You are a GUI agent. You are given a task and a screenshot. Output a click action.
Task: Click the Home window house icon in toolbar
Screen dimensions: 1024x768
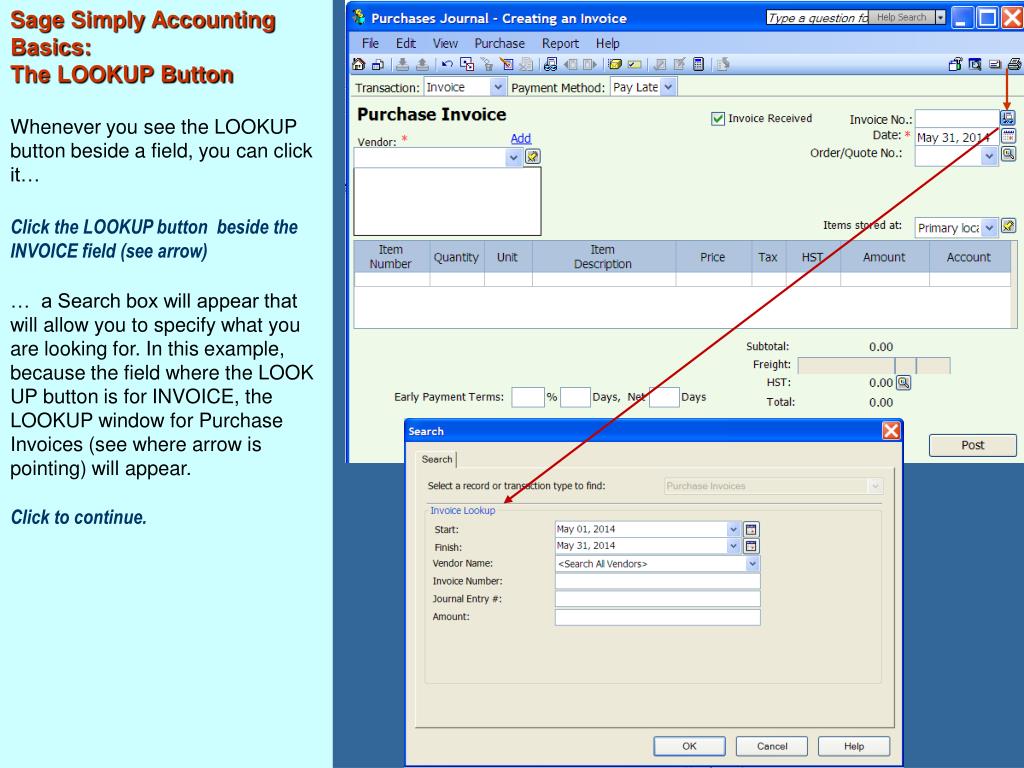point(359,64)
